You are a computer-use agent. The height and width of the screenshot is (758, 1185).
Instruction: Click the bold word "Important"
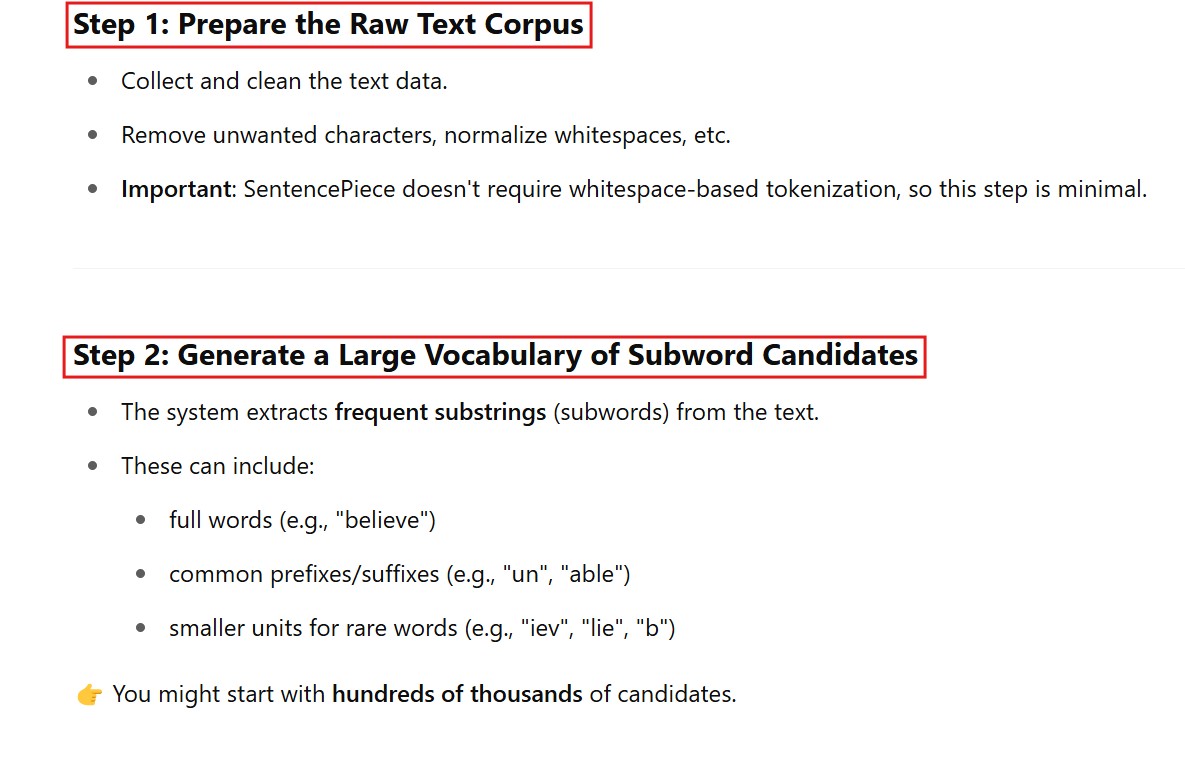(x=176, y=189)
